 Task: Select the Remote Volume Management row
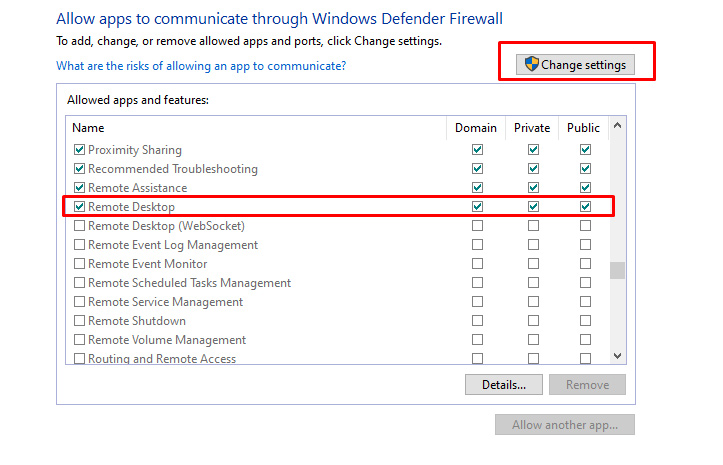click(x=166, y=340)
